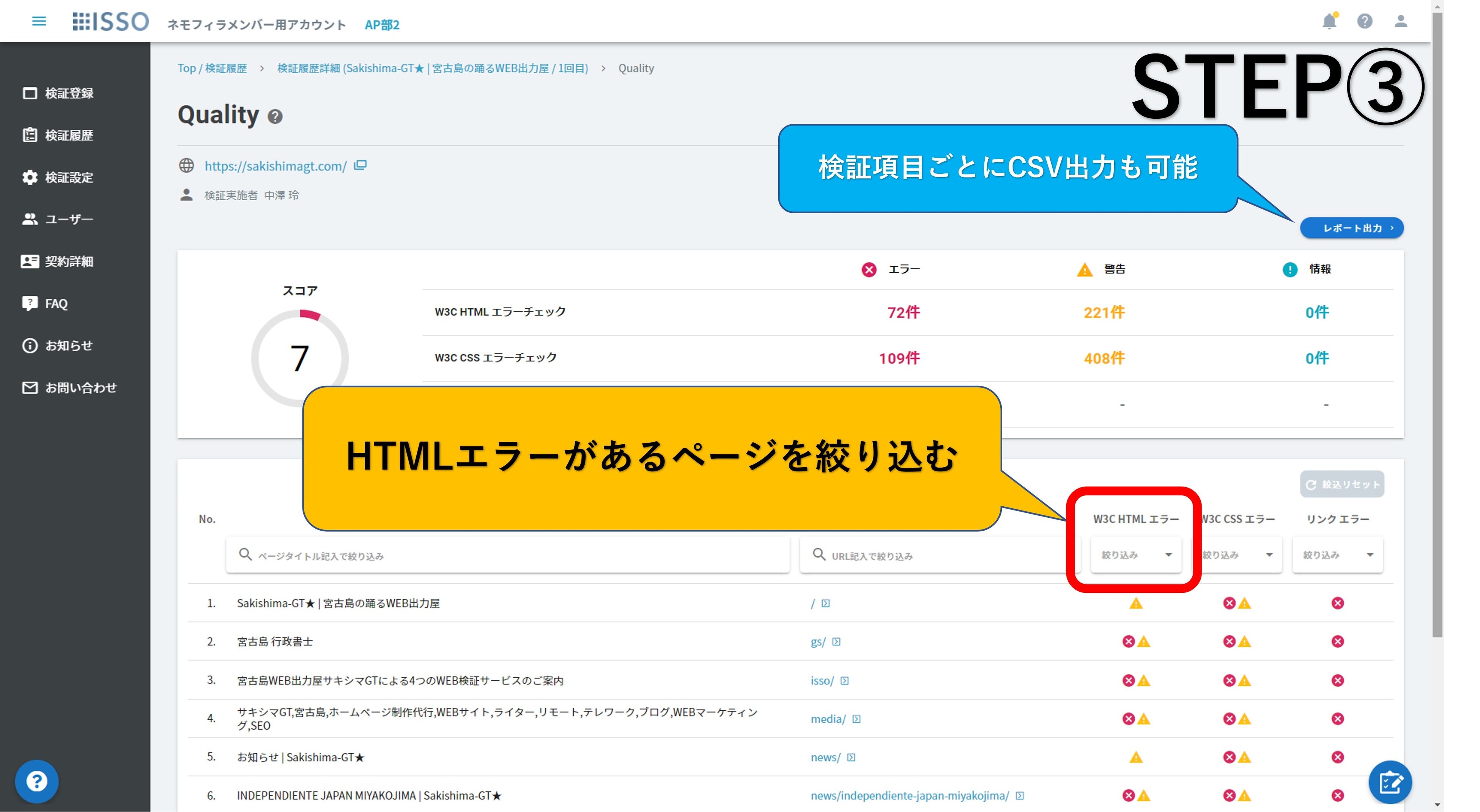
Task: Expand the W3C HTML エラー filter dropdown
Action: [x=1136, y=555]
